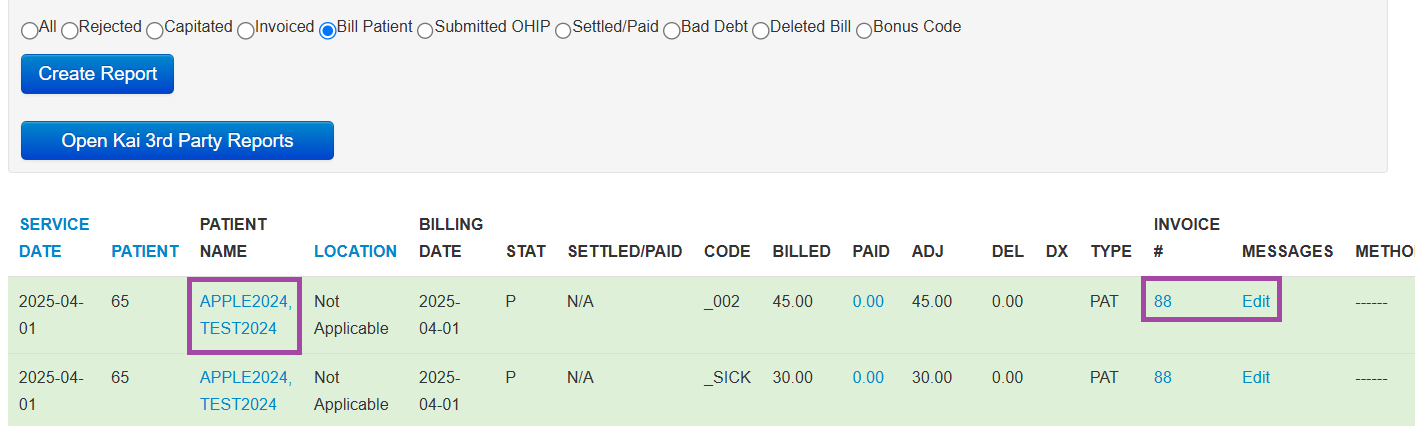Viewport: 1415px width, 426px height.
Task: Choose the Deleted Bill filter
Action: click(x=762, y=31)
